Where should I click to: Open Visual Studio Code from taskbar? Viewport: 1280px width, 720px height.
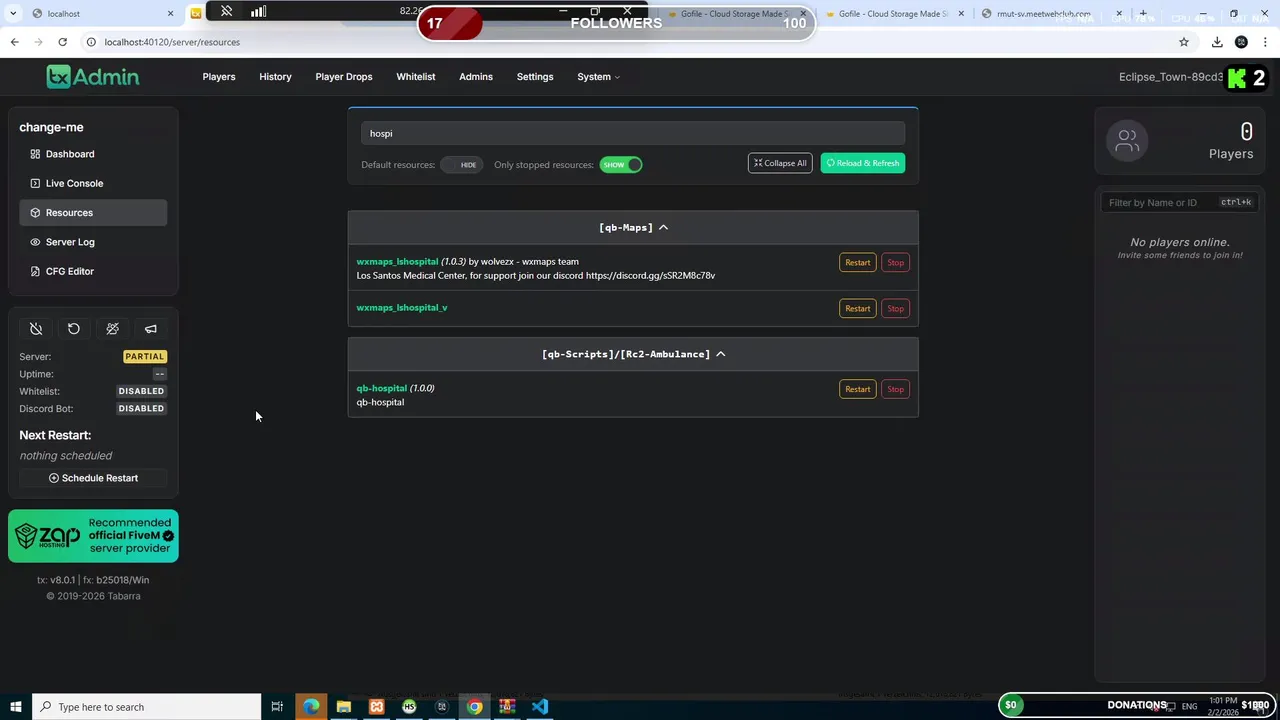click(x=540, y=706)
